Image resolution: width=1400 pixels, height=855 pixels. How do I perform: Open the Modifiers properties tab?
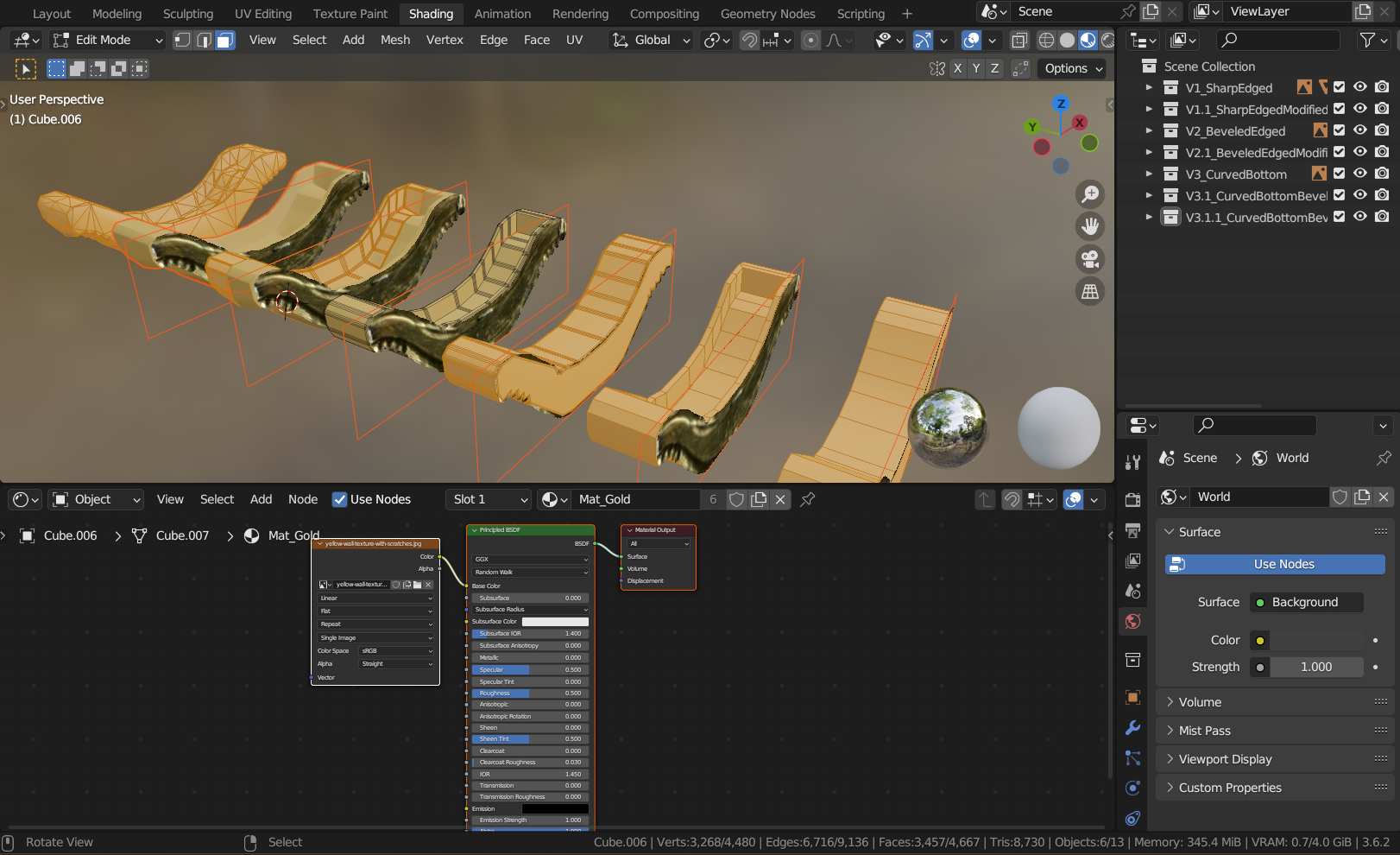tap(1133, 727)
